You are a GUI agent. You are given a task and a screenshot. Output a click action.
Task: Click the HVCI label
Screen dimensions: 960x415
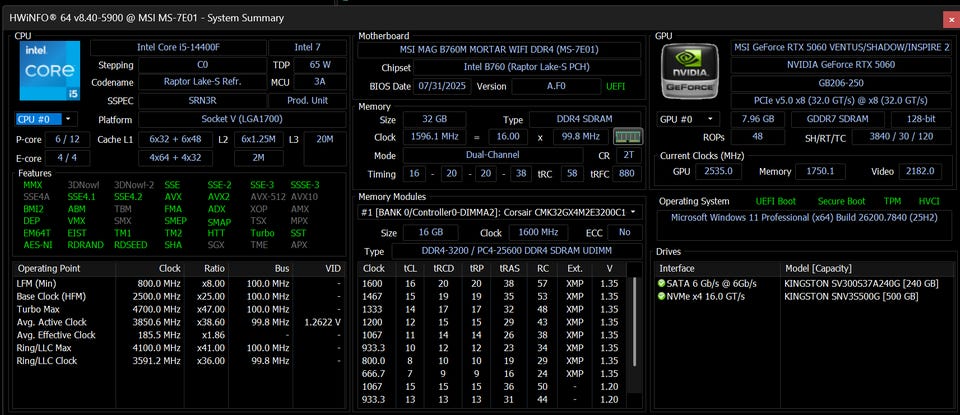(x=929, y=201)
